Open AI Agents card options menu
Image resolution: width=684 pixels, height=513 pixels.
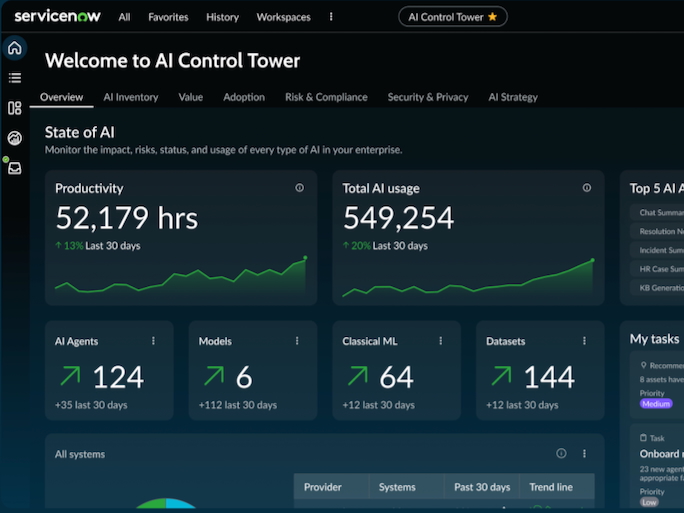click(x=153, y=341)
